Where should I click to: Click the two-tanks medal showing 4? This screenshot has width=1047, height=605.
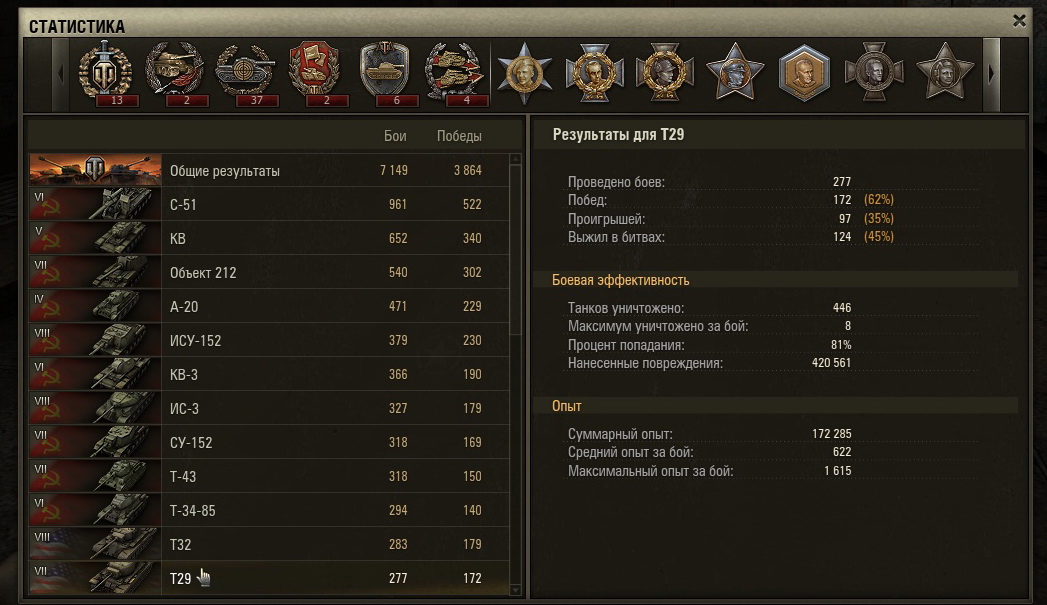coord(455,72)
